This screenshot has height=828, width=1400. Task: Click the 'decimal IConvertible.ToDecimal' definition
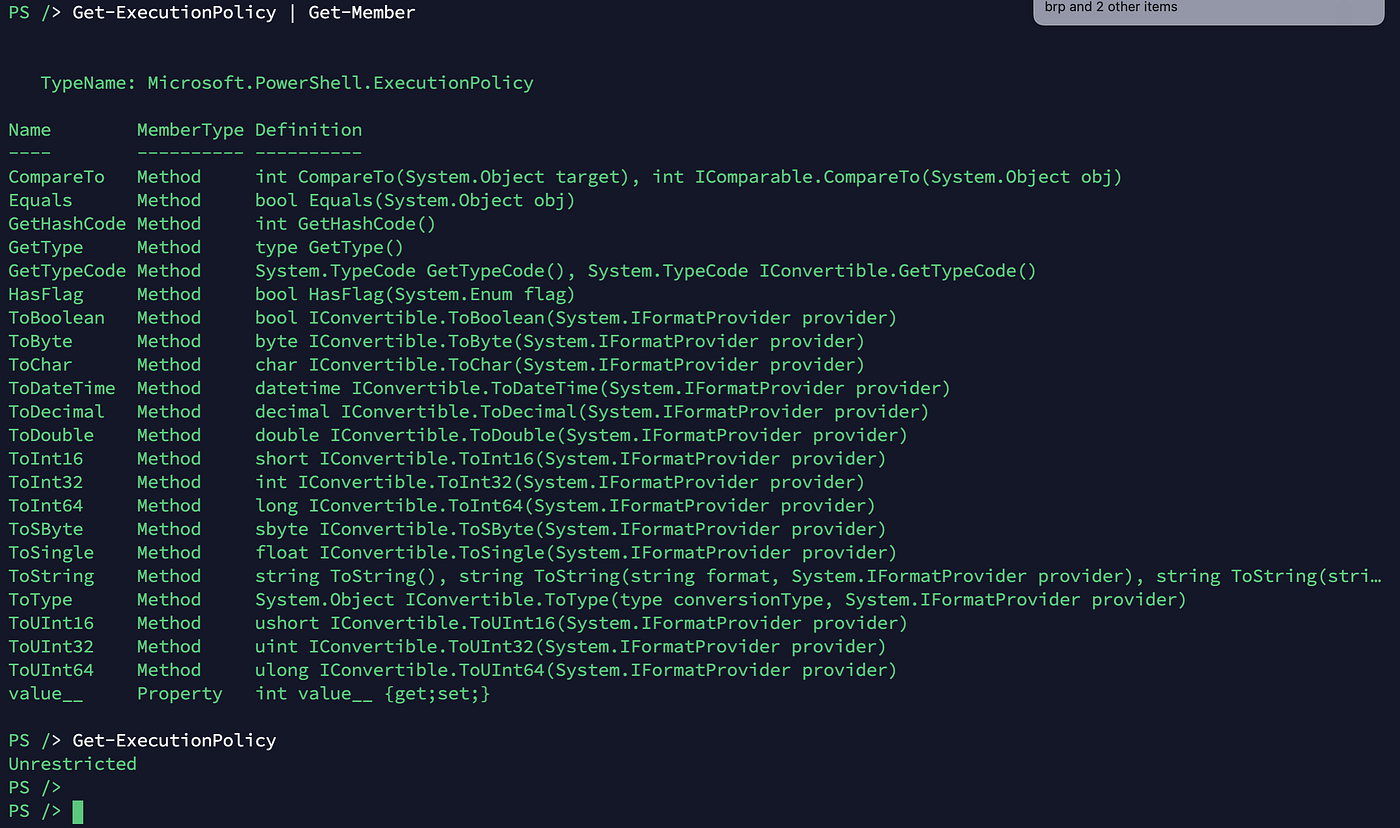pyautogui.click(x=592, y=412)
